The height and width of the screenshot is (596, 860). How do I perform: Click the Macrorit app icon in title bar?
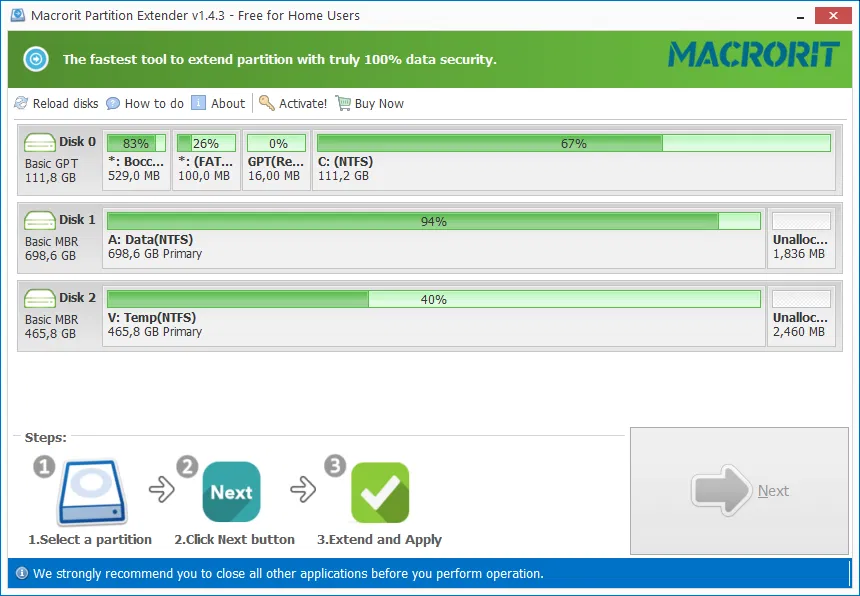click(x=18, y=15)
